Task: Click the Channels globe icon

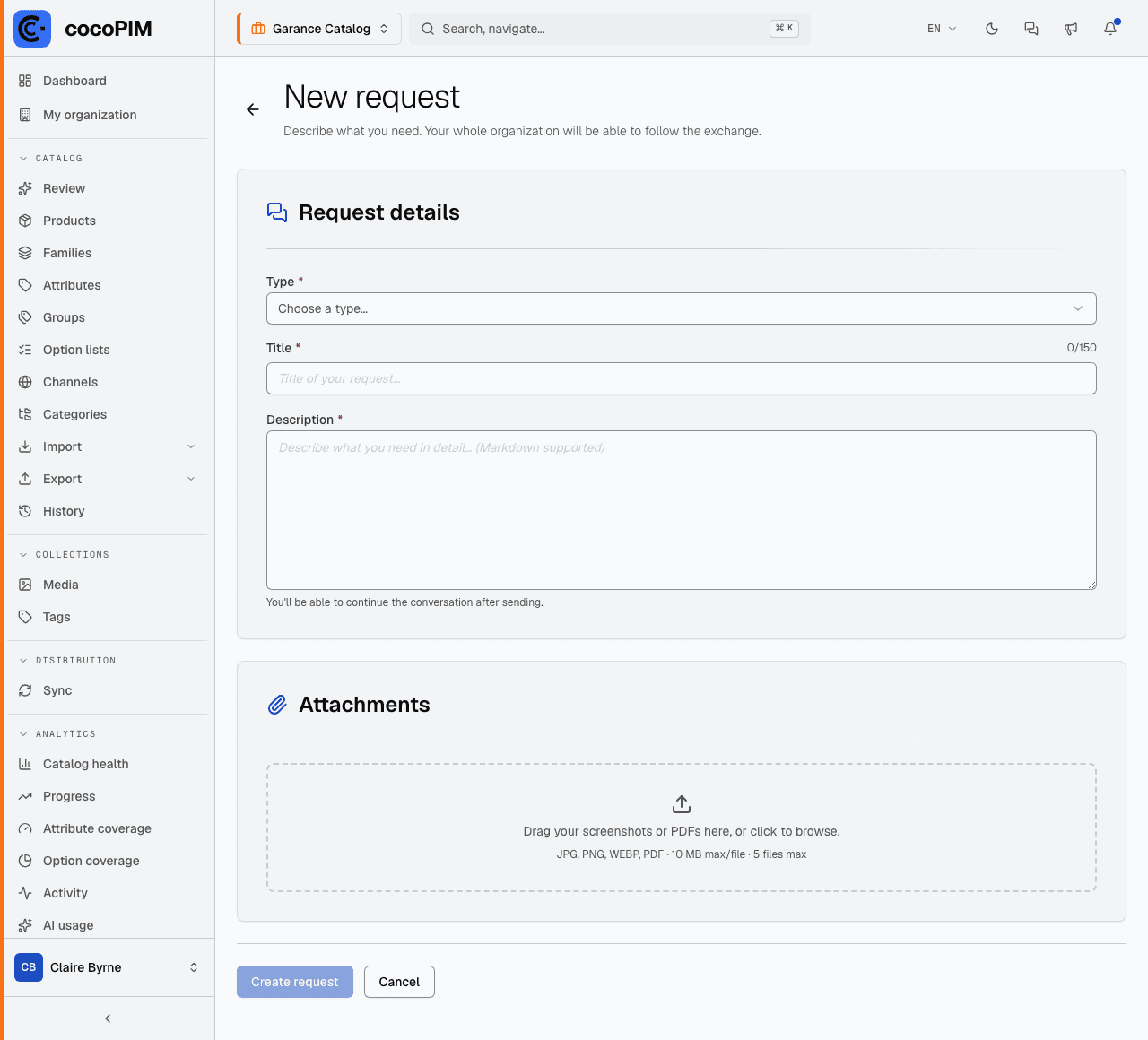Action: click(x=25, y=382)
